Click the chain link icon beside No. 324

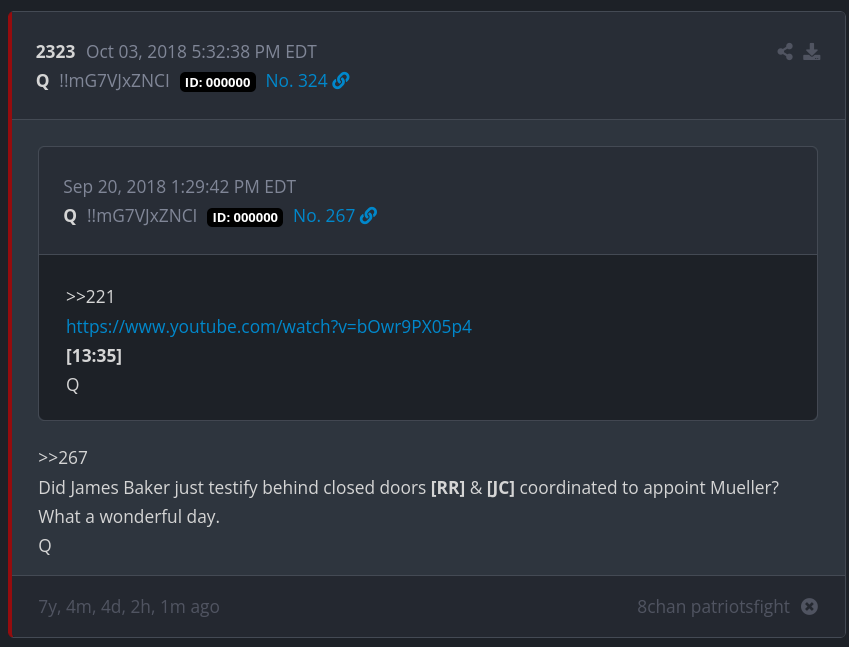coord(341,81)
